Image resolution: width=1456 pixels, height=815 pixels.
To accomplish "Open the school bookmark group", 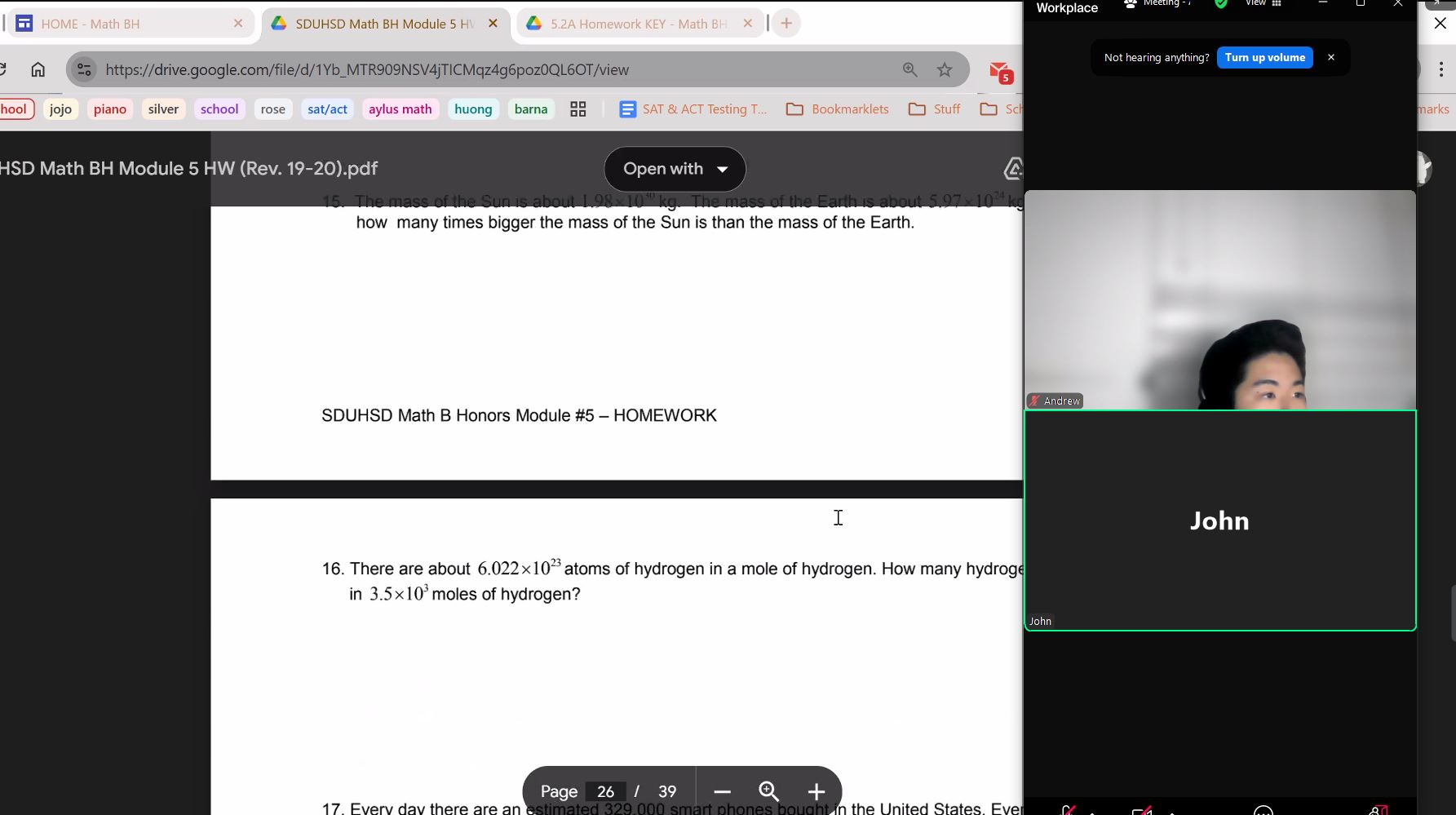I will pos(219,109).
